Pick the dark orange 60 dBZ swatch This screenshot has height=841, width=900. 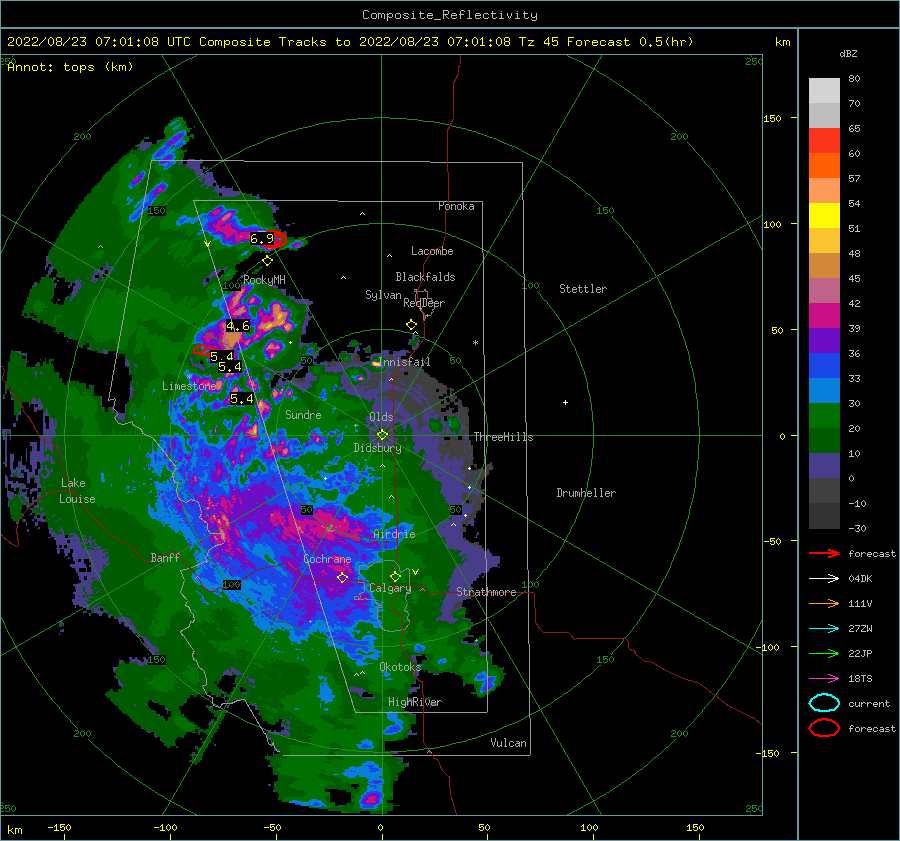point(824,165)
